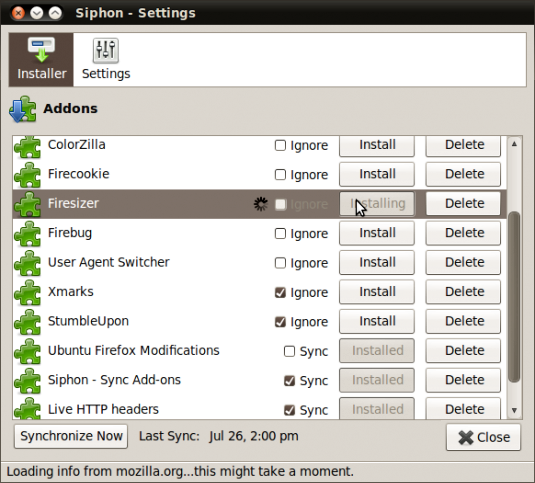Screen dimensions: 535x483
Task: Select the Firecookie addon name
Action: [78, 174]
